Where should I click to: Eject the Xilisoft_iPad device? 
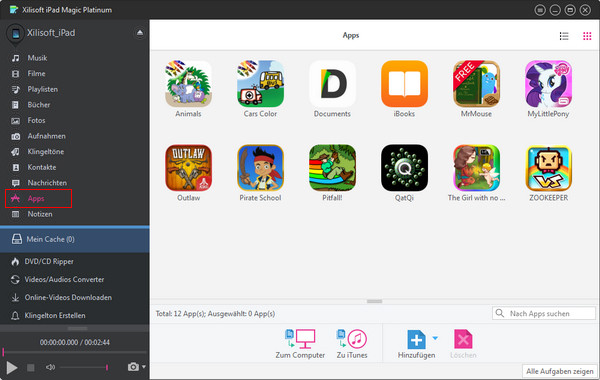pyautogui.click(x=140, y=33)
